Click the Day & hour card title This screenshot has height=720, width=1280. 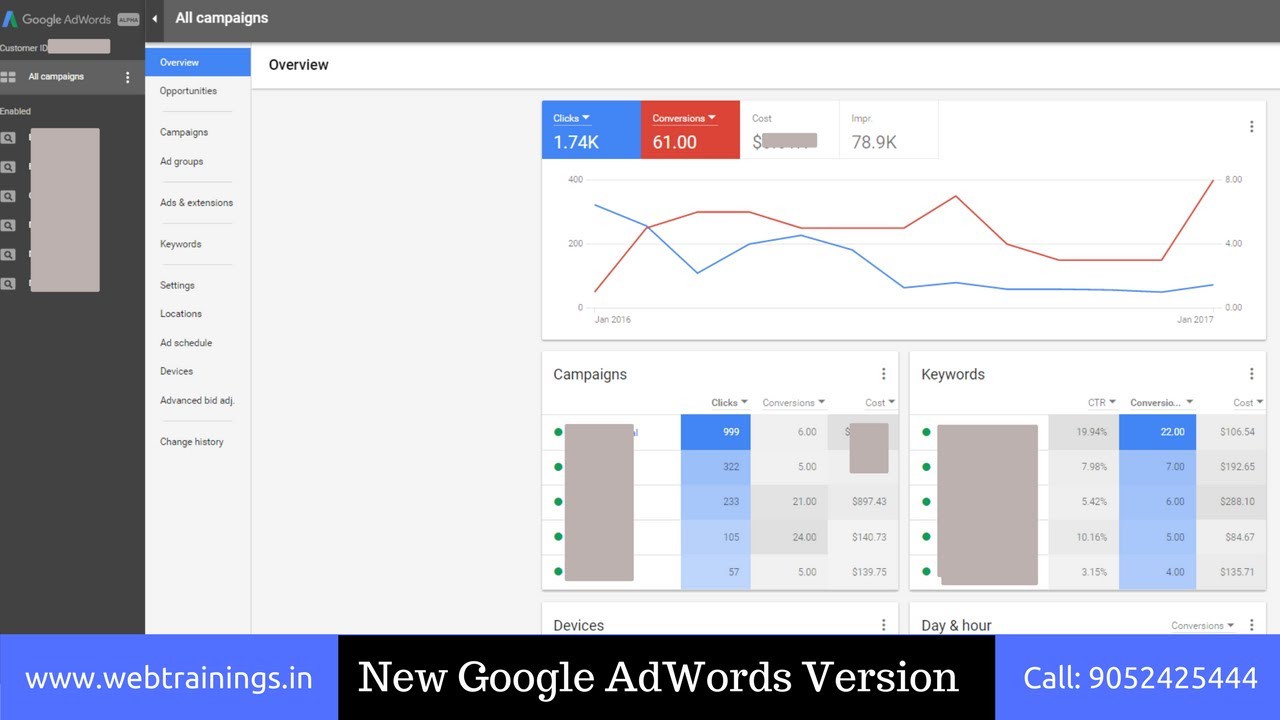point(957,625)
